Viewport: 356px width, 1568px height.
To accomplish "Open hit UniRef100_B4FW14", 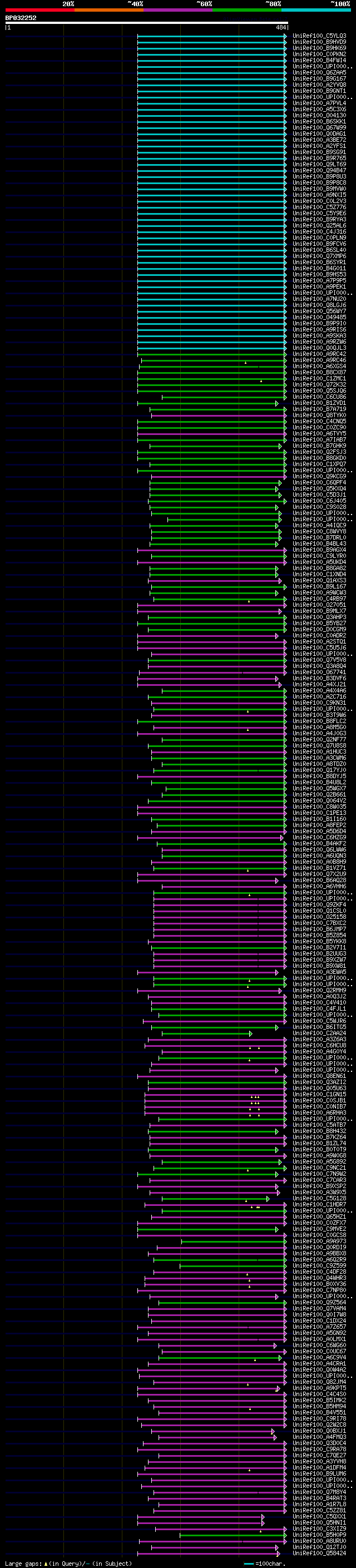I will (319, 61).
